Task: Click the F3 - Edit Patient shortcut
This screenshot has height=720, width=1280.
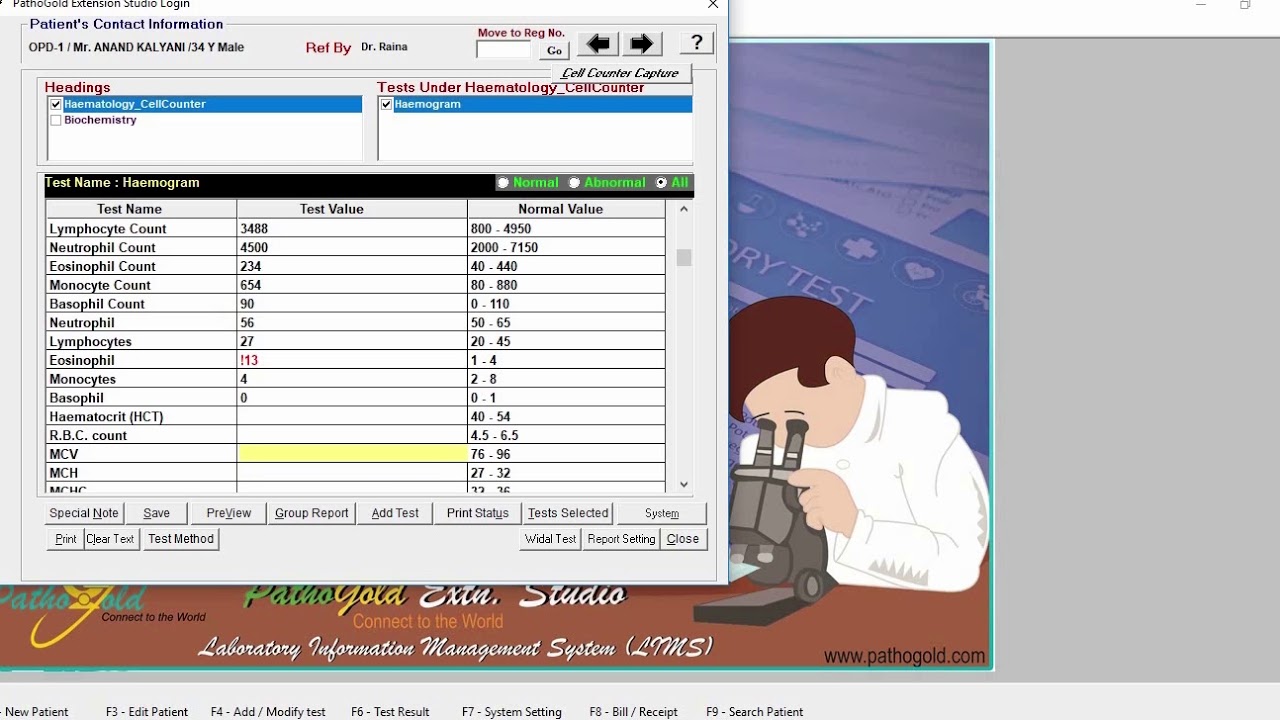Action: pyautogui.click(x=147, y=712)
